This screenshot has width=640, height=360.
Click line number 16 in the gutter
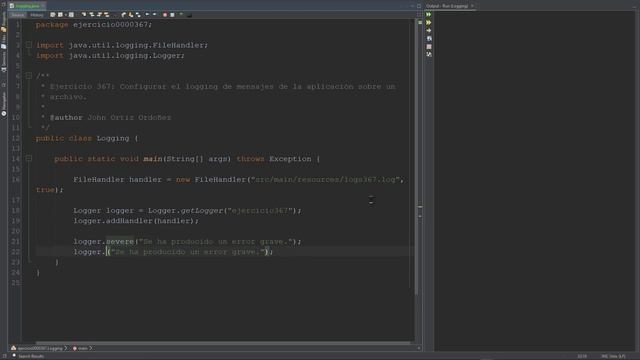[16, 180]
